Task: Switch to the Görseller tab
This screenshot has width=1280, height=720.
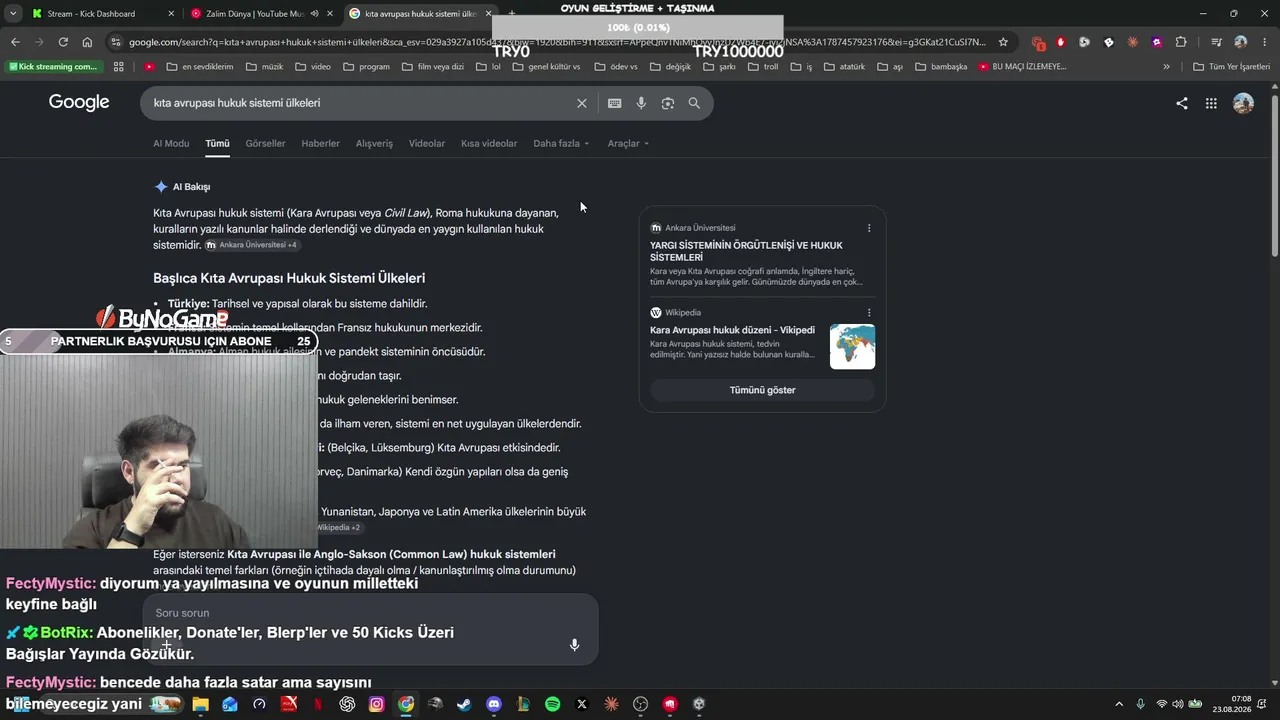Action: coord(265,143)
